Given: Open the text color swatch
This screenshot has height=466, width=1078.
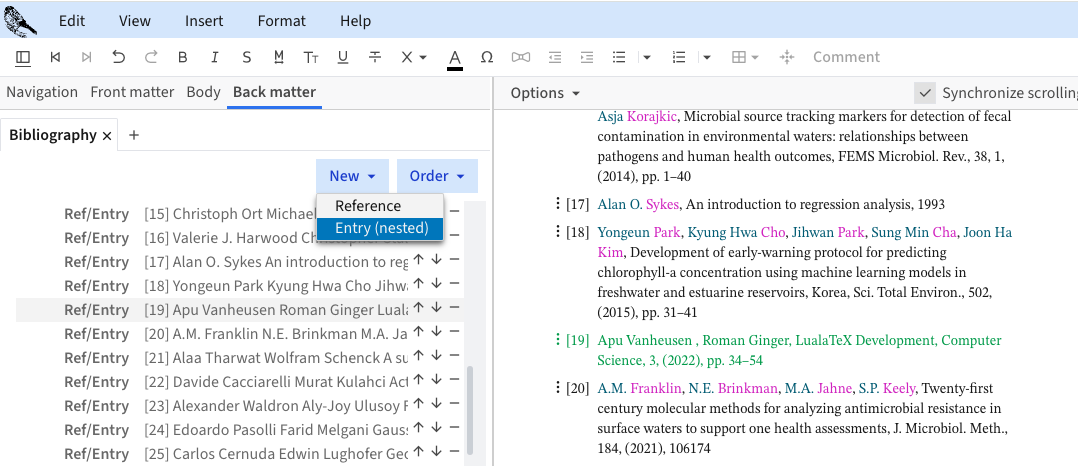Looking at the screenshot, I should pos(455,57).
